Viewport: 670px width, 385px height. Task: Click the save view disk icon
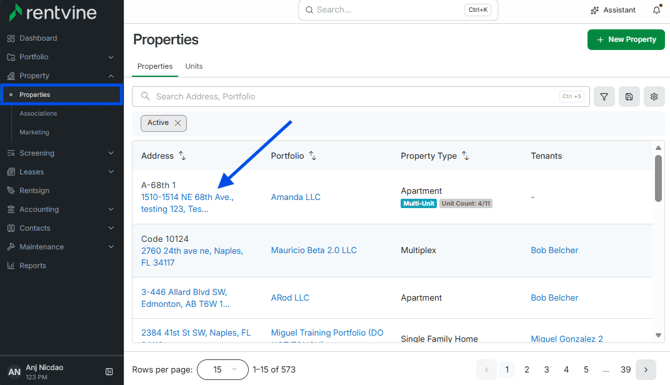pos(629,97)
